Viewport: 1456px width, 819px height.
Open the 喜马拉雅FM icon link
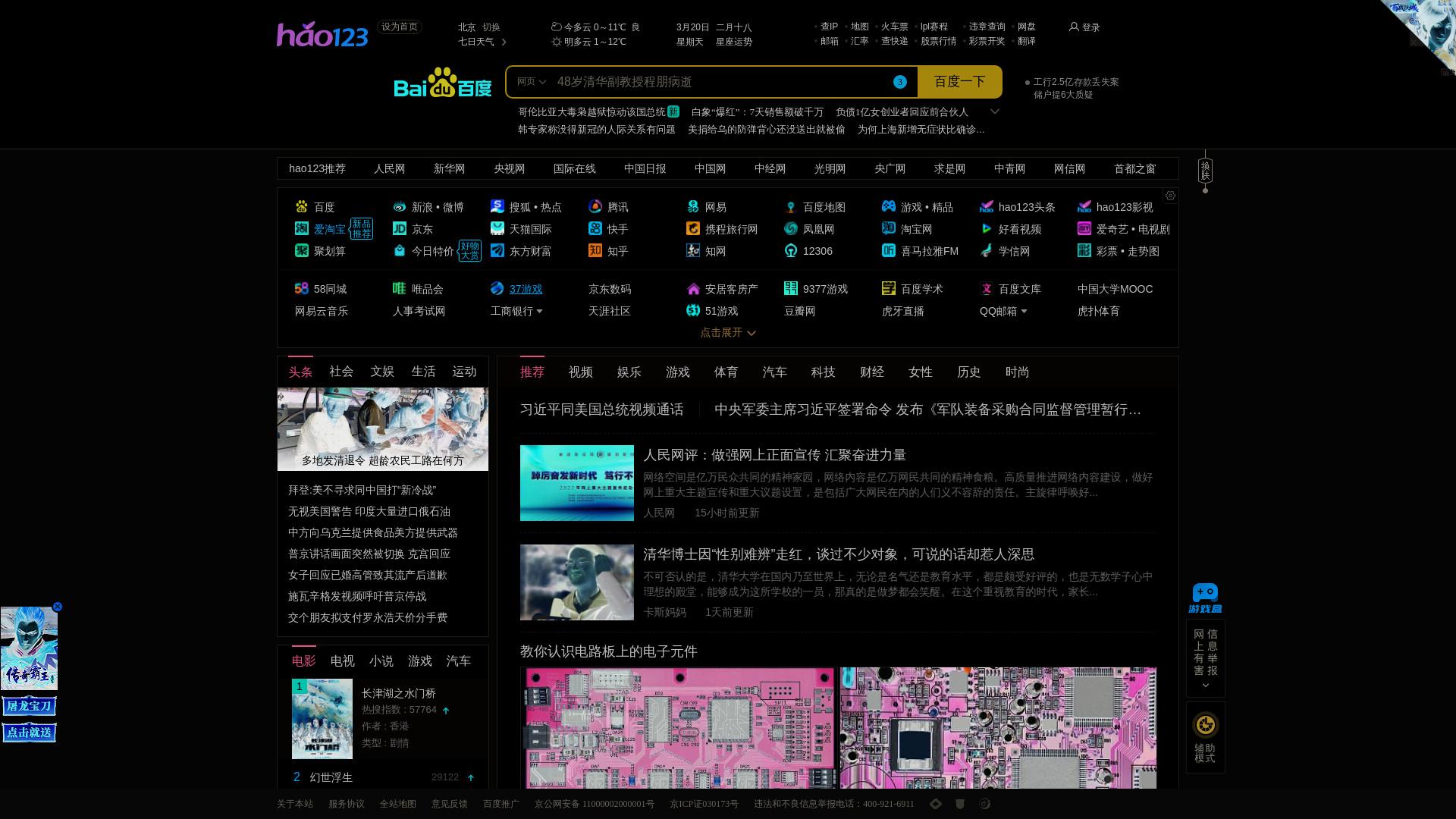[x=889, y=251]
